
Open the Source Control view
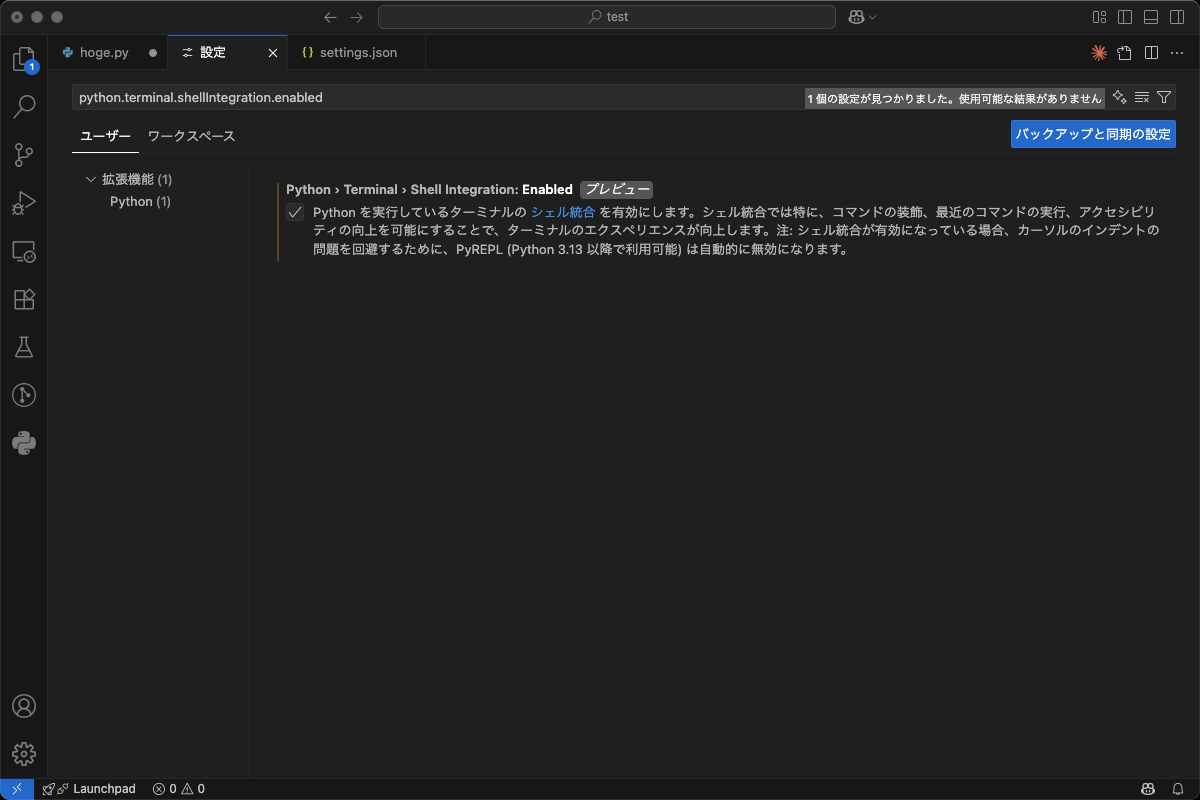[23, 155]
